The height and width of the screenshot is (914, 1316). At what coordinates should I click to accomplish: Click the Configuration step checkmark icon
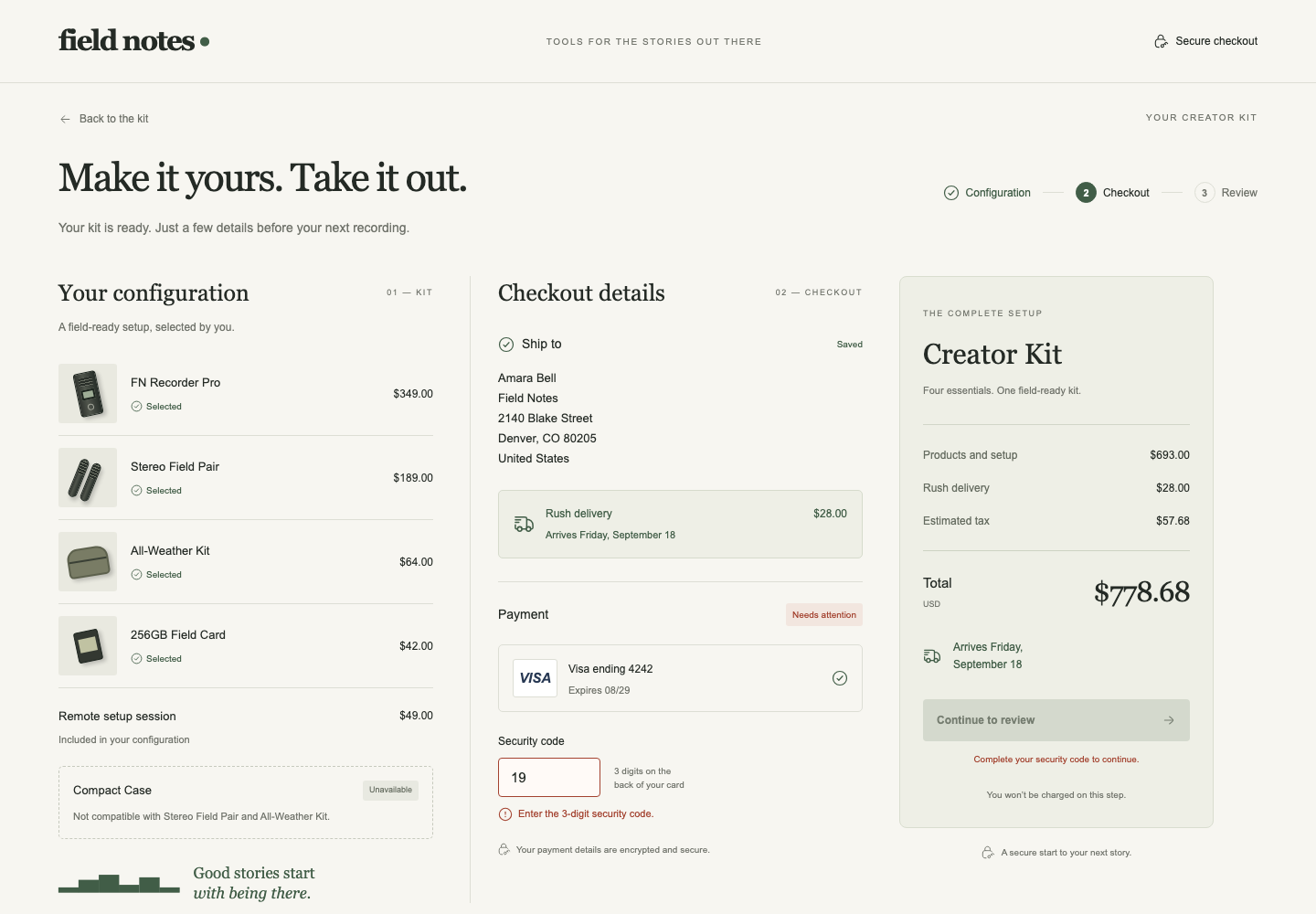click(951, 193)
